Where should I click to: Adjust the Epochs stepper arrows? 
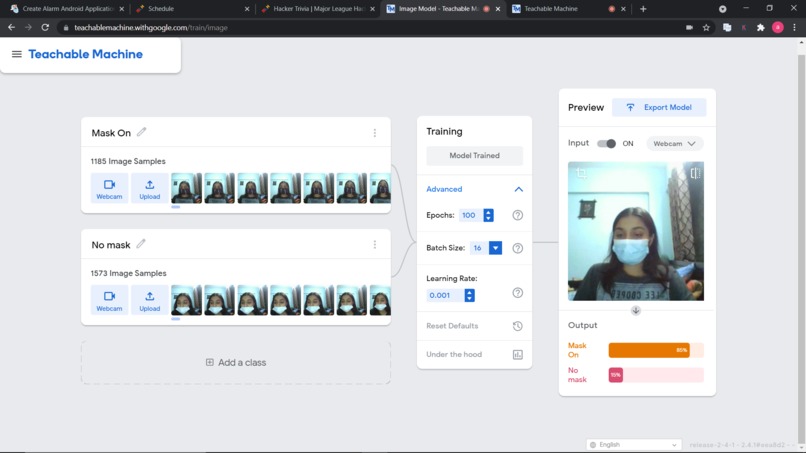point(488,215)
